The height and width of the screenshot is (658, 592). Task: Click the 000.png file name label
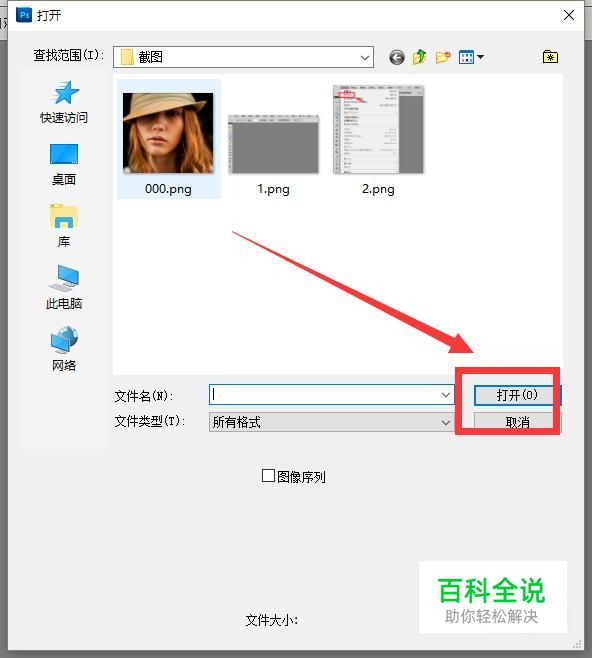(x=168, y=189)
